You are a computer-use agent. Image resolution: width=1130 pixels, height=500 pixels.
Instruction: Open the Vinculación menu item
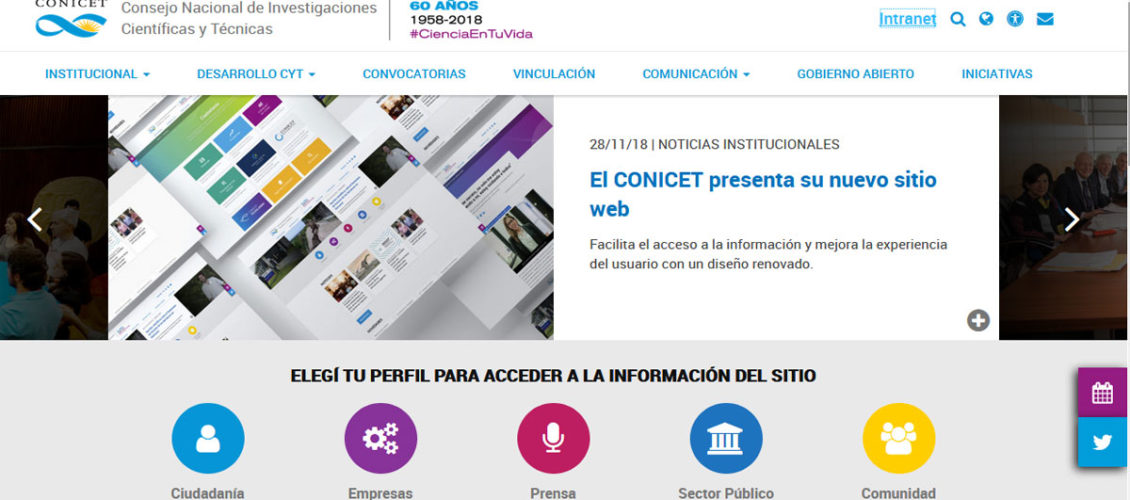pyautogui.click(x=554, y=73)
